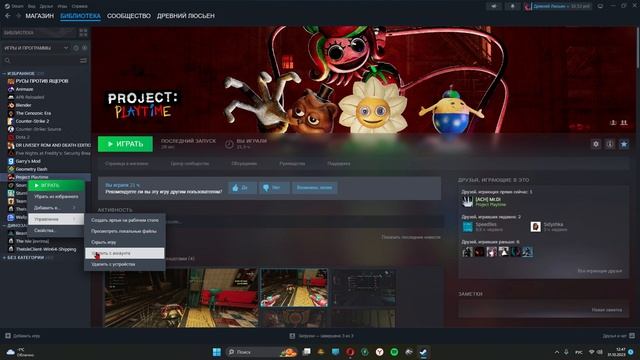Open Друзья и чат
Screen dimensions: 640x360
click(x=618, y=336)
